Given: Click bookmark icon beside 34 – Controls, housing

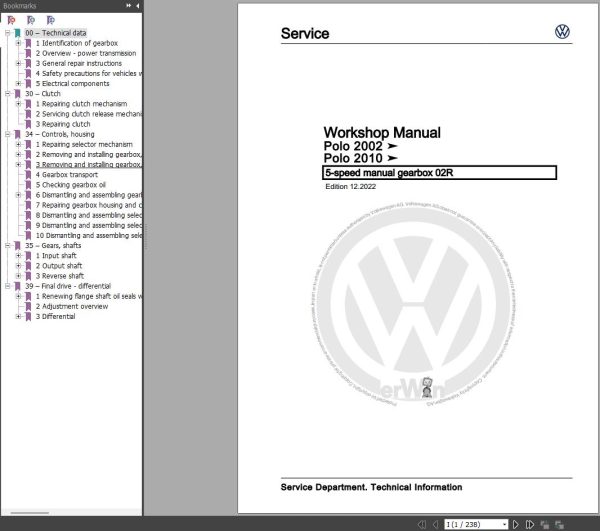Looking at the screenshot, I should tap(18, 134).
